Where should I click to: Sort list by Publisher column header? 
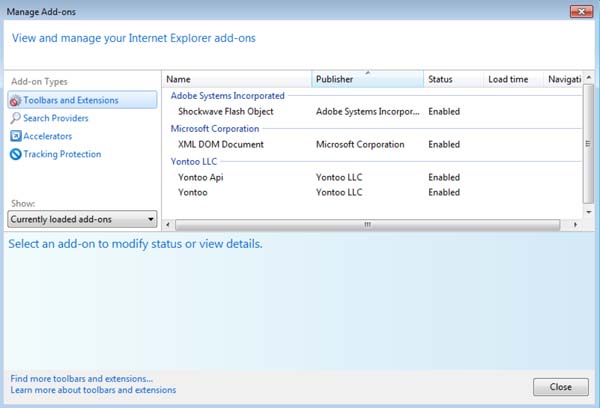(365, 79)
